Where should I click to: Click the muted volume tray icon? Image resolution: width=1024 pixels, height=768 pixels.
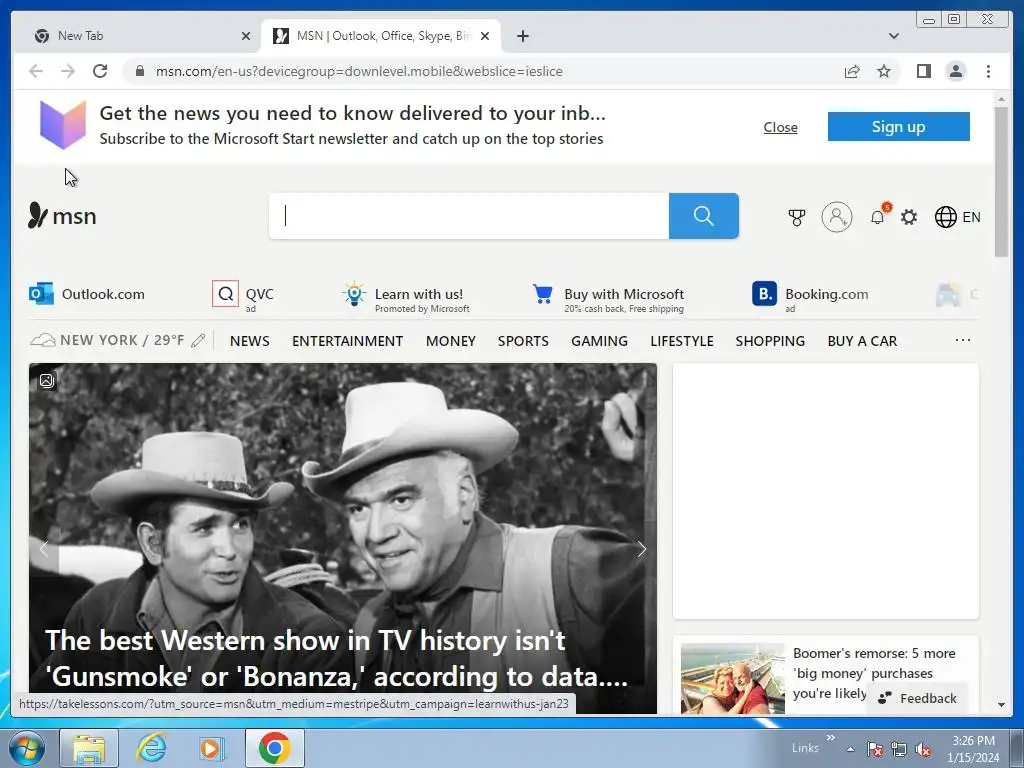point(923,750)
